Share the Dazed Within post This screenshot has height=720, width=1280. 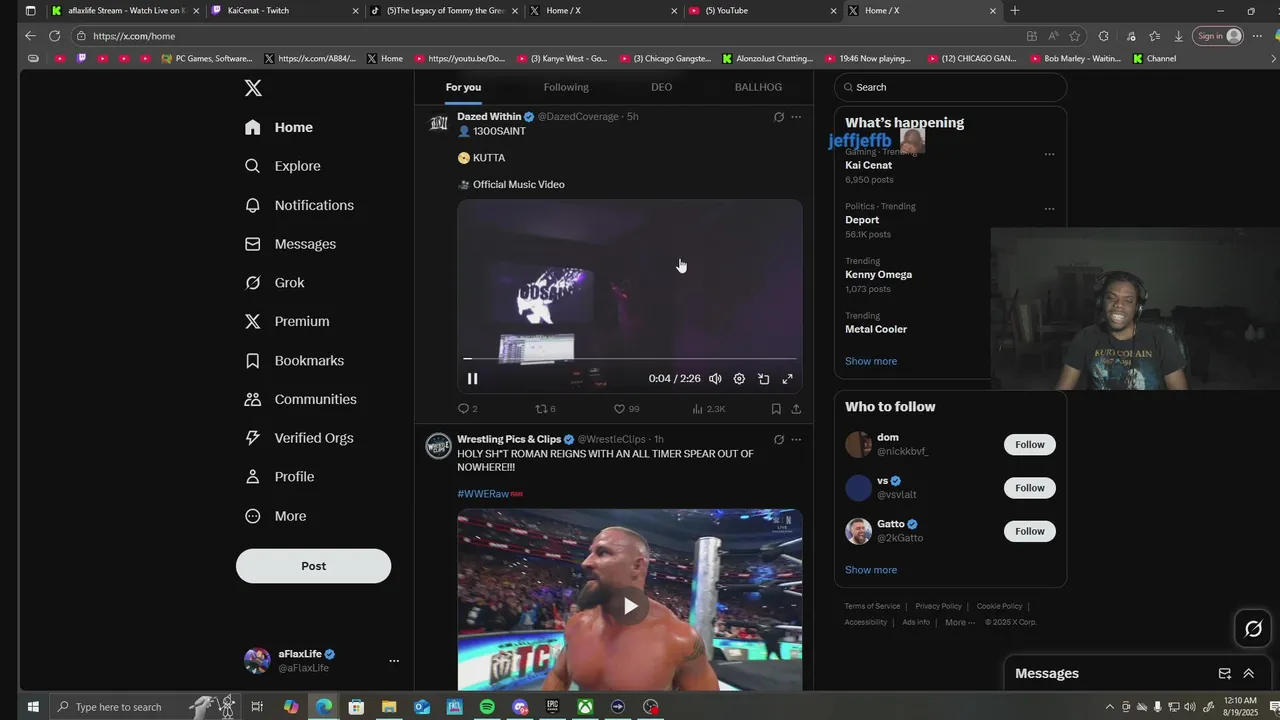(796, 409)
